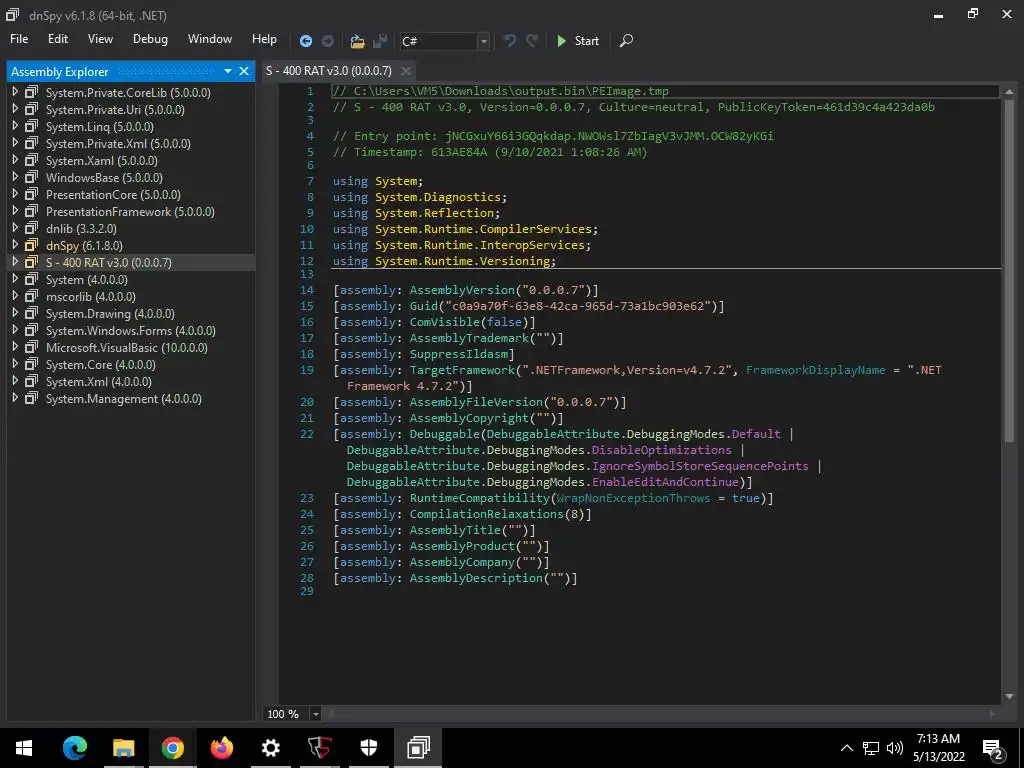
Task: Open the Help menu
Action: pyautogui.click(x=264, y=39)
